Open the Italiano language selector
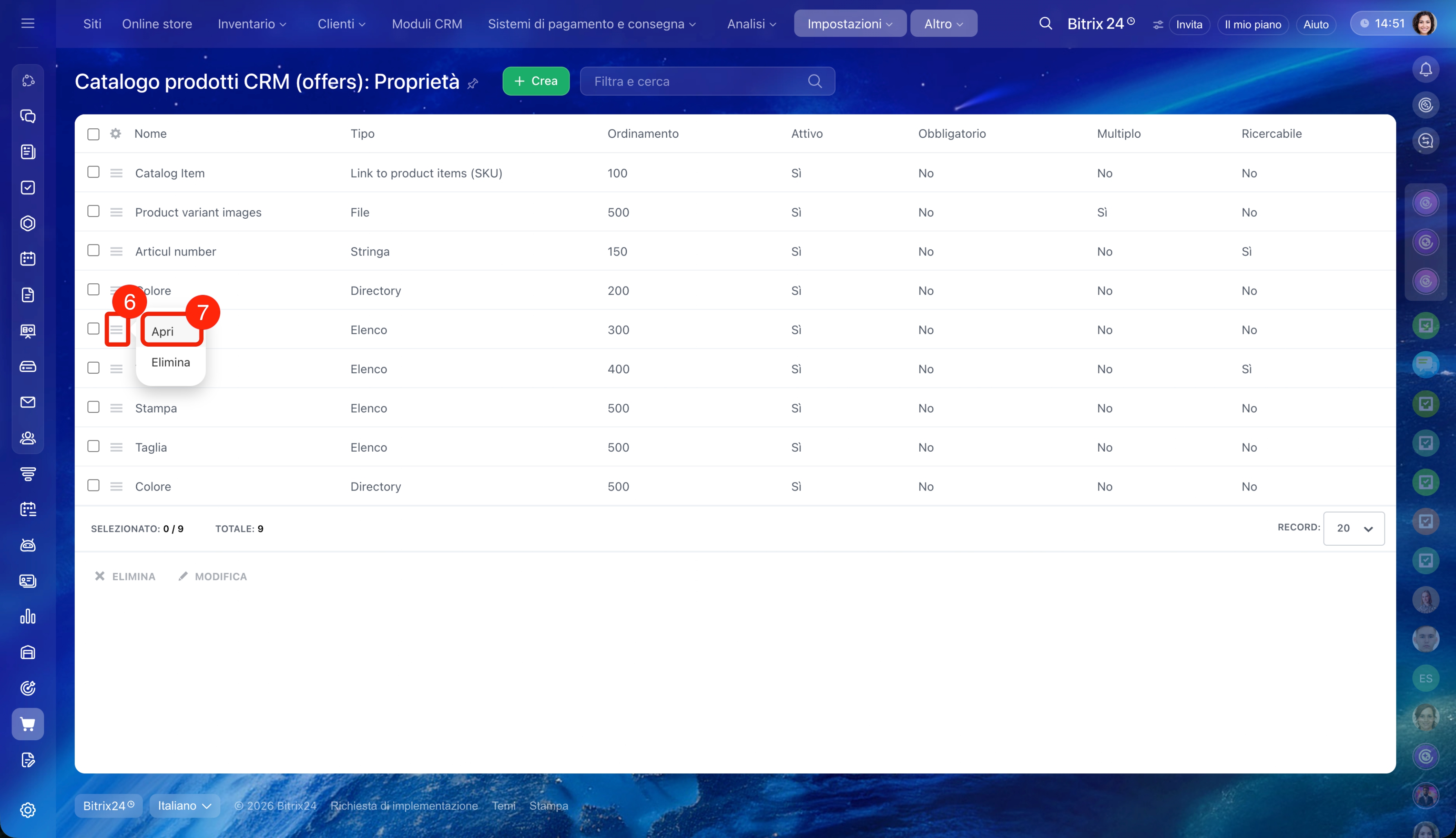Screen dimensions: 1456x838 (x=184, y=805)
